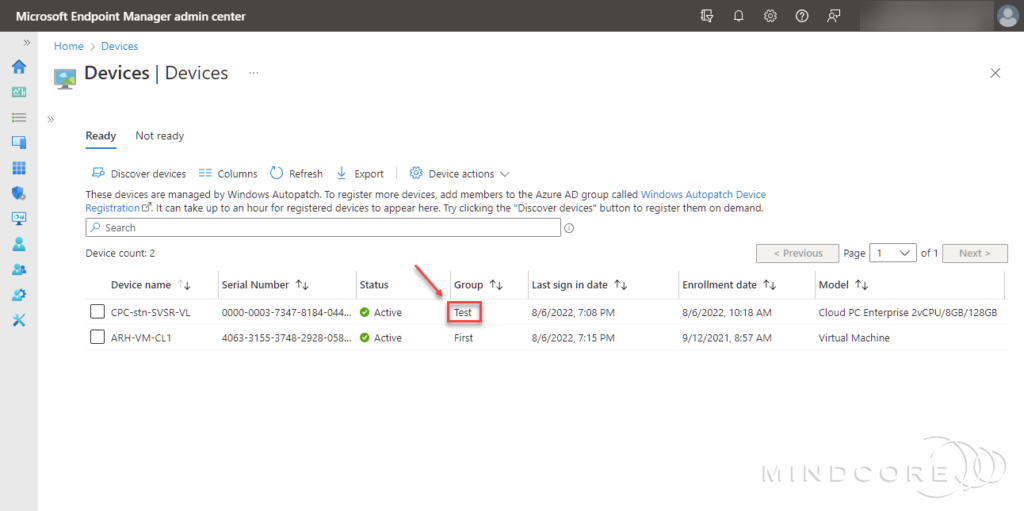1024x511 pixels.
Task: Switch to the Not ready tab
Action: (x=159, y=136)
